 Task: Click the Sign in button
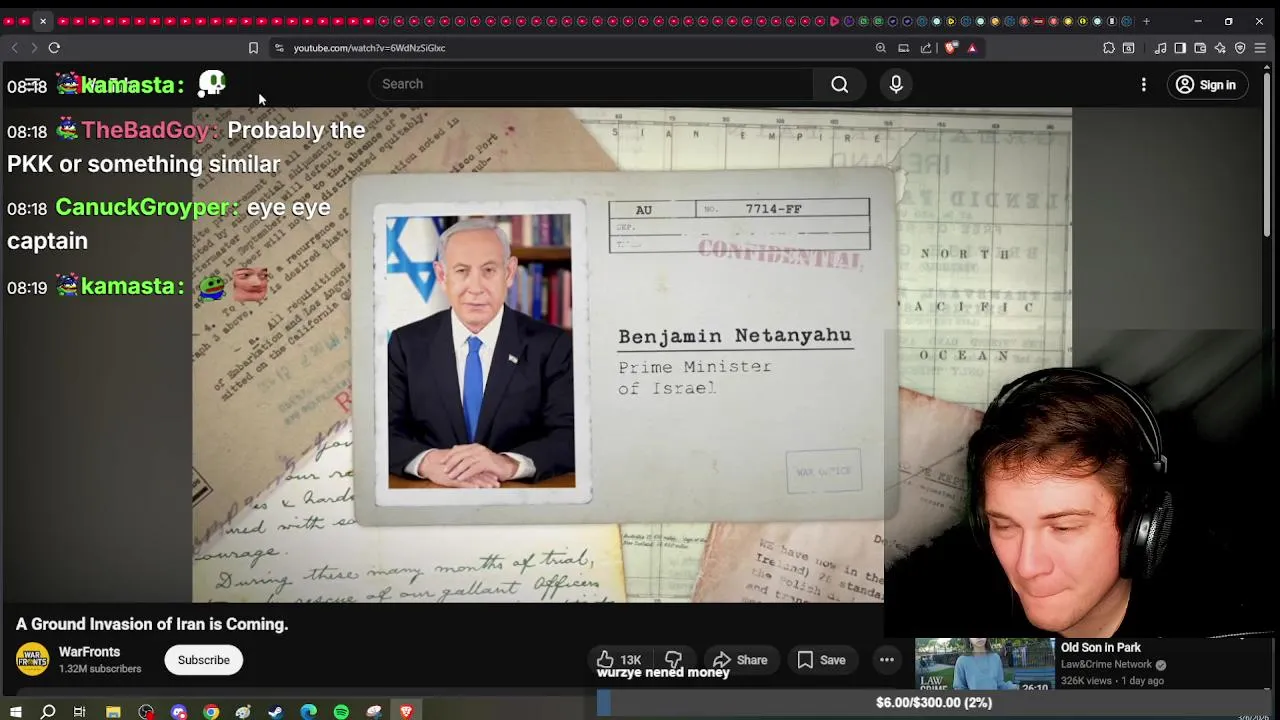(1206, 85)
